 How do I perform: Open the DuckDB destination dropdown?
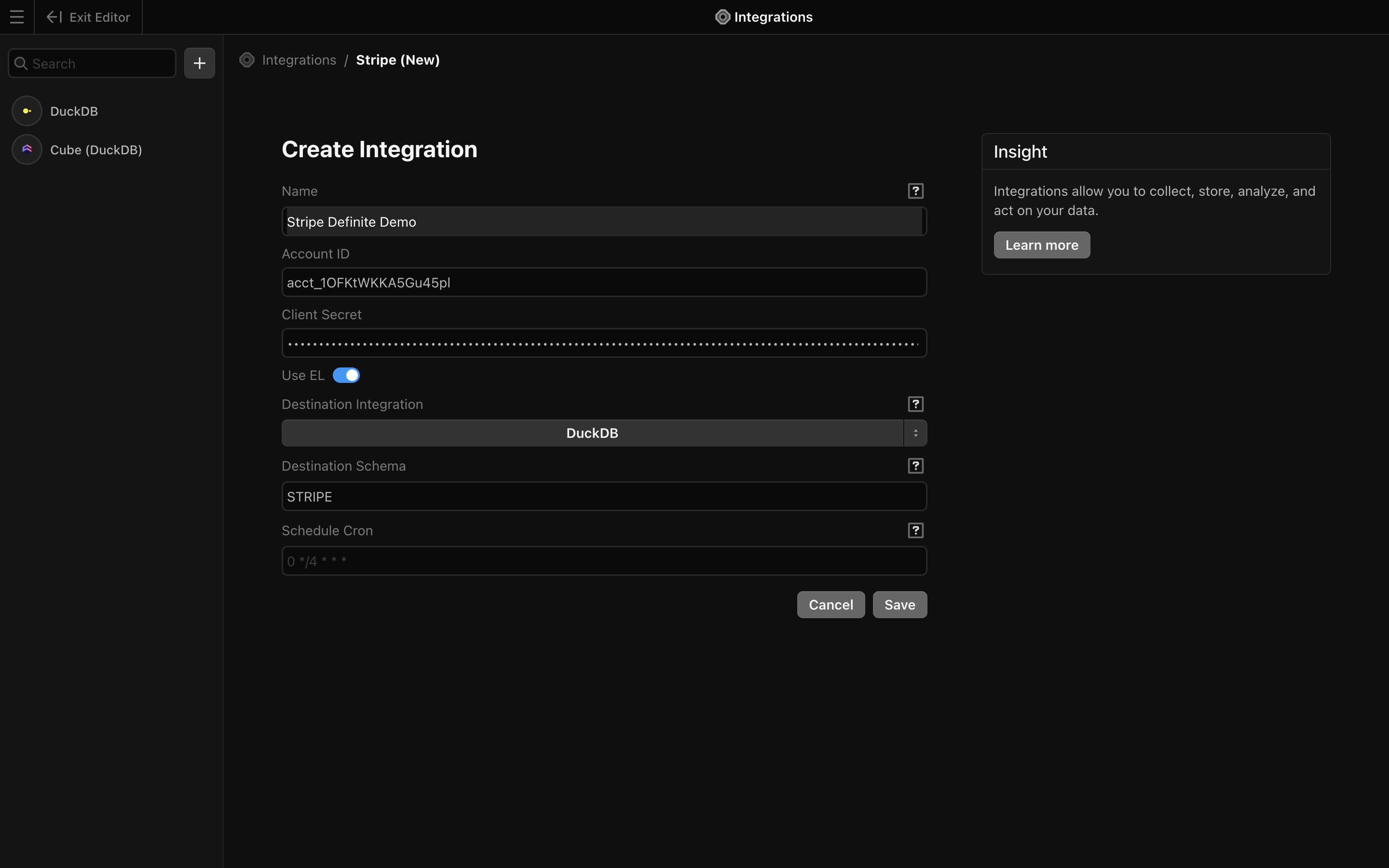click(592, 434)
